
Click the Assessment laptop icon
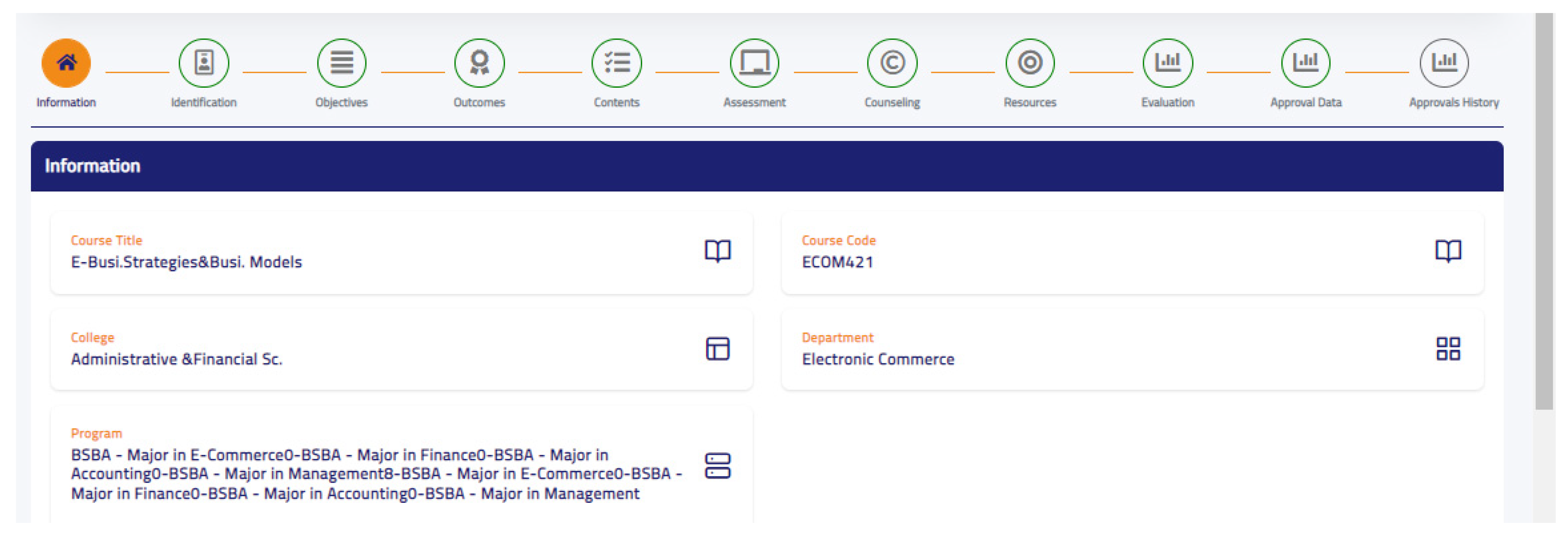coord(754,63)
